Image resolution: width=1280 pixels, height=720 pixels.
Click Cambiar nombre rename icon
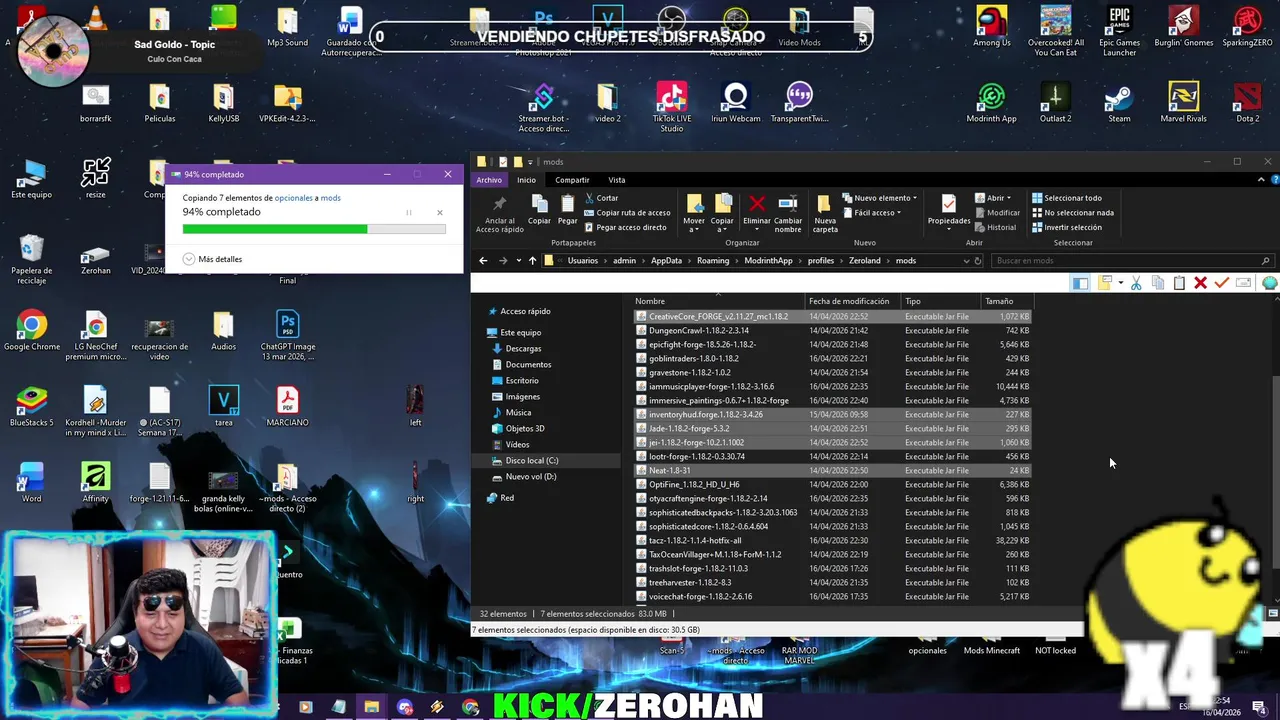click(x=788, y=204)
